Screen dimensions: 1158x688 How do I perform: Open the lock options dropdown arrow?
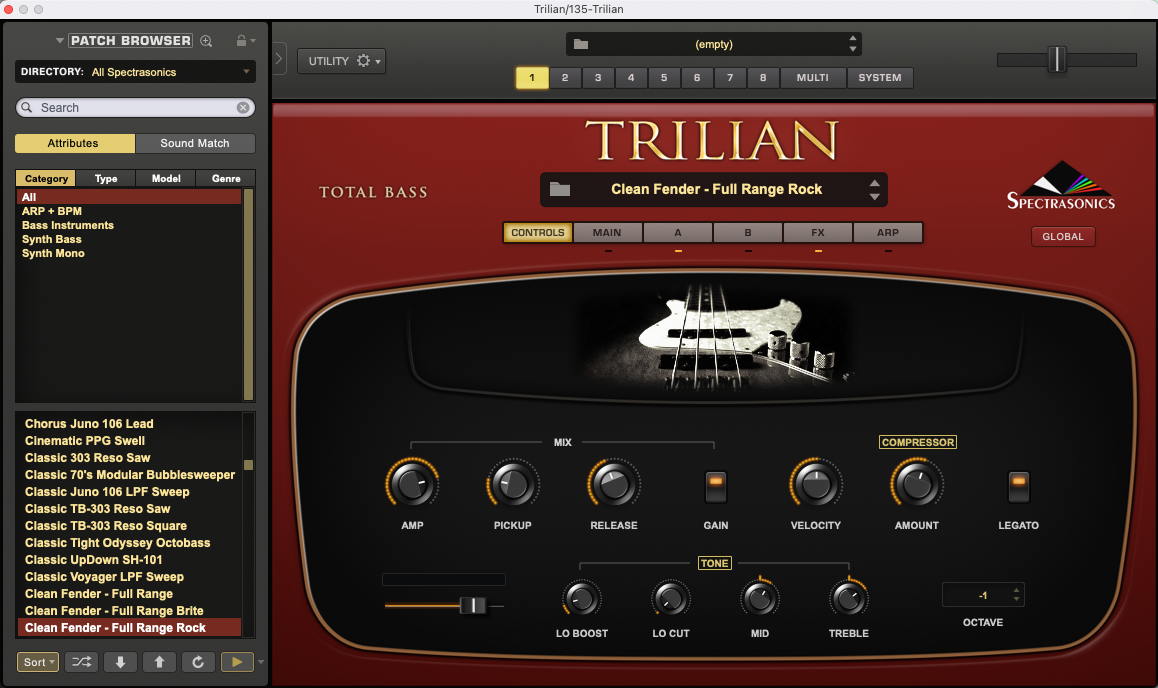253,41
